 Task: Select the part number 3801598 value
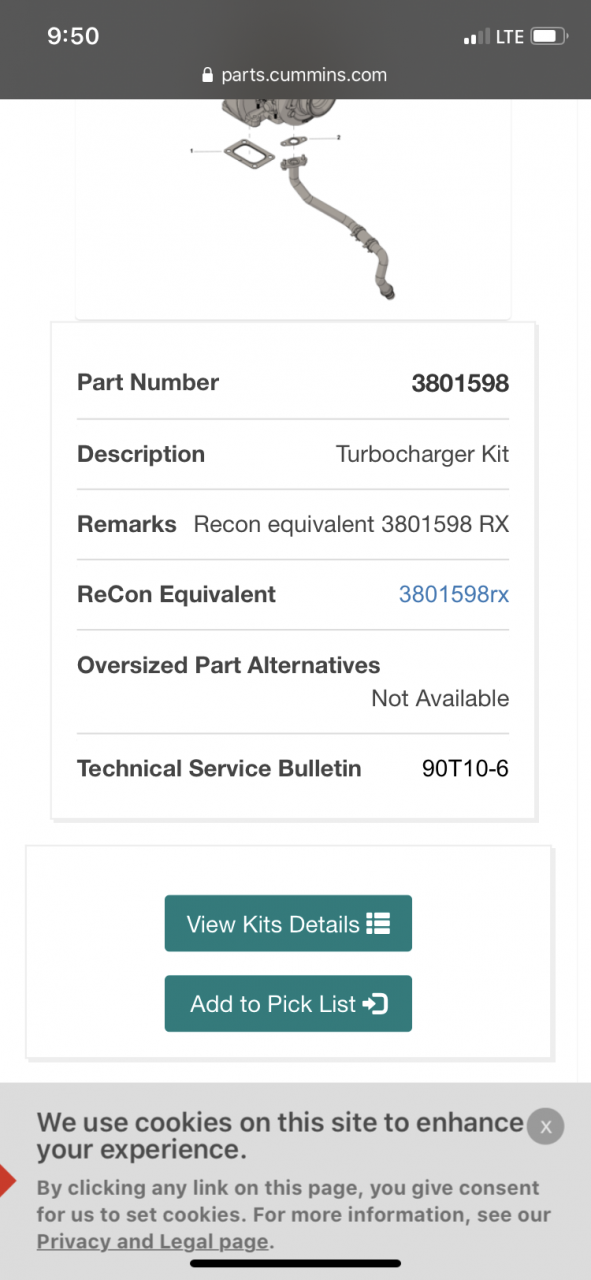pyautogui.click(x=460, y=382)
